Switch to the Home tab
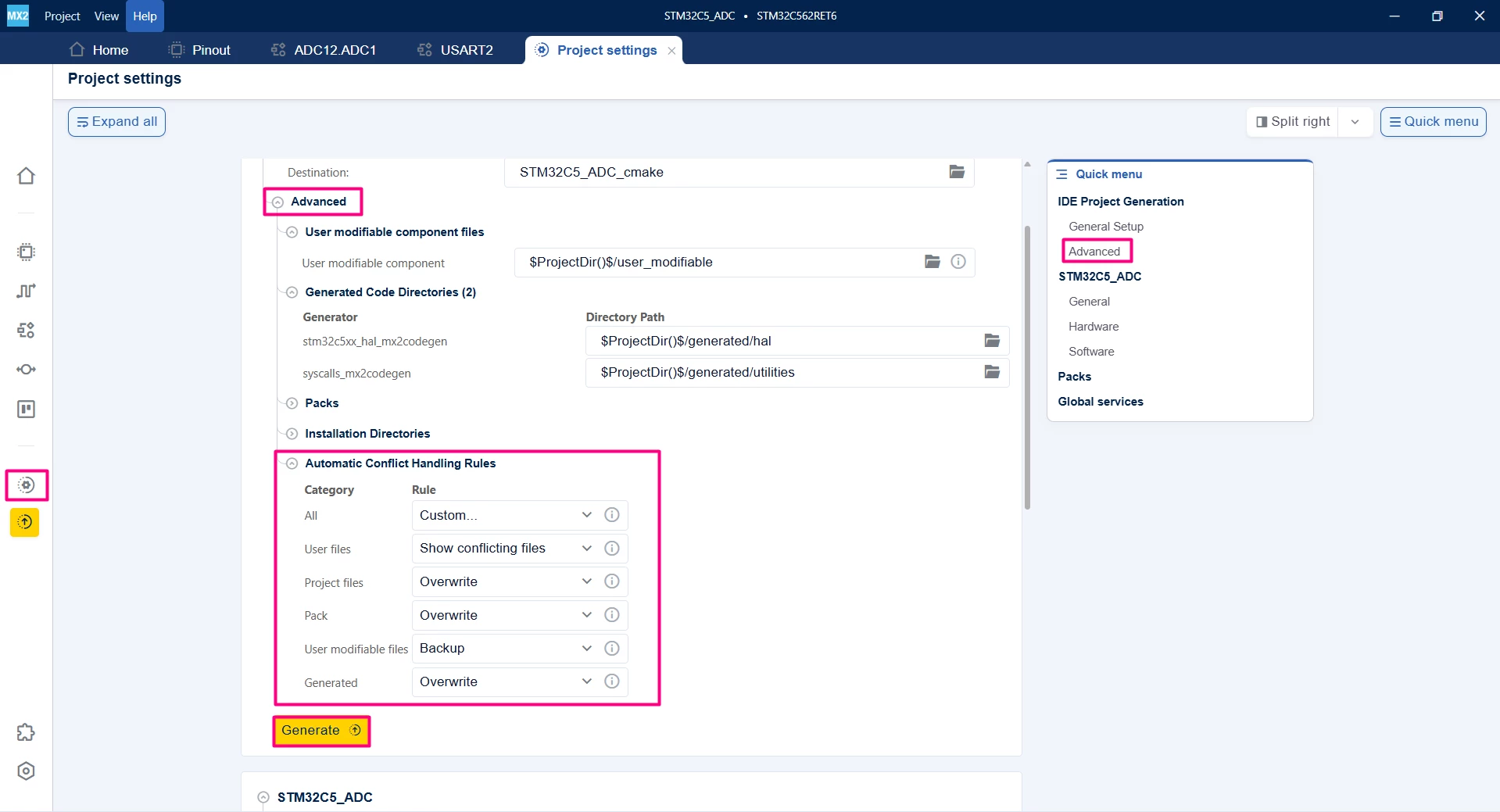The width and height of the screenshot is (1500, 812). coord(98,50)
